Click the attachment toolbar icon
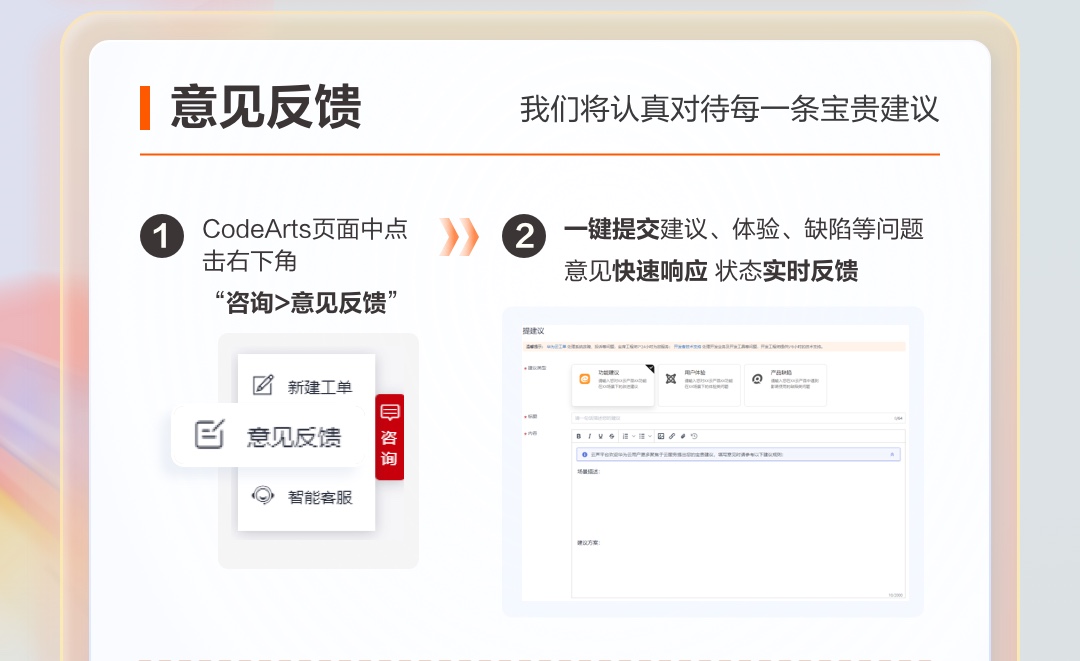The height and width of the screenshot is (661, 1080). (x=683, y=436)
